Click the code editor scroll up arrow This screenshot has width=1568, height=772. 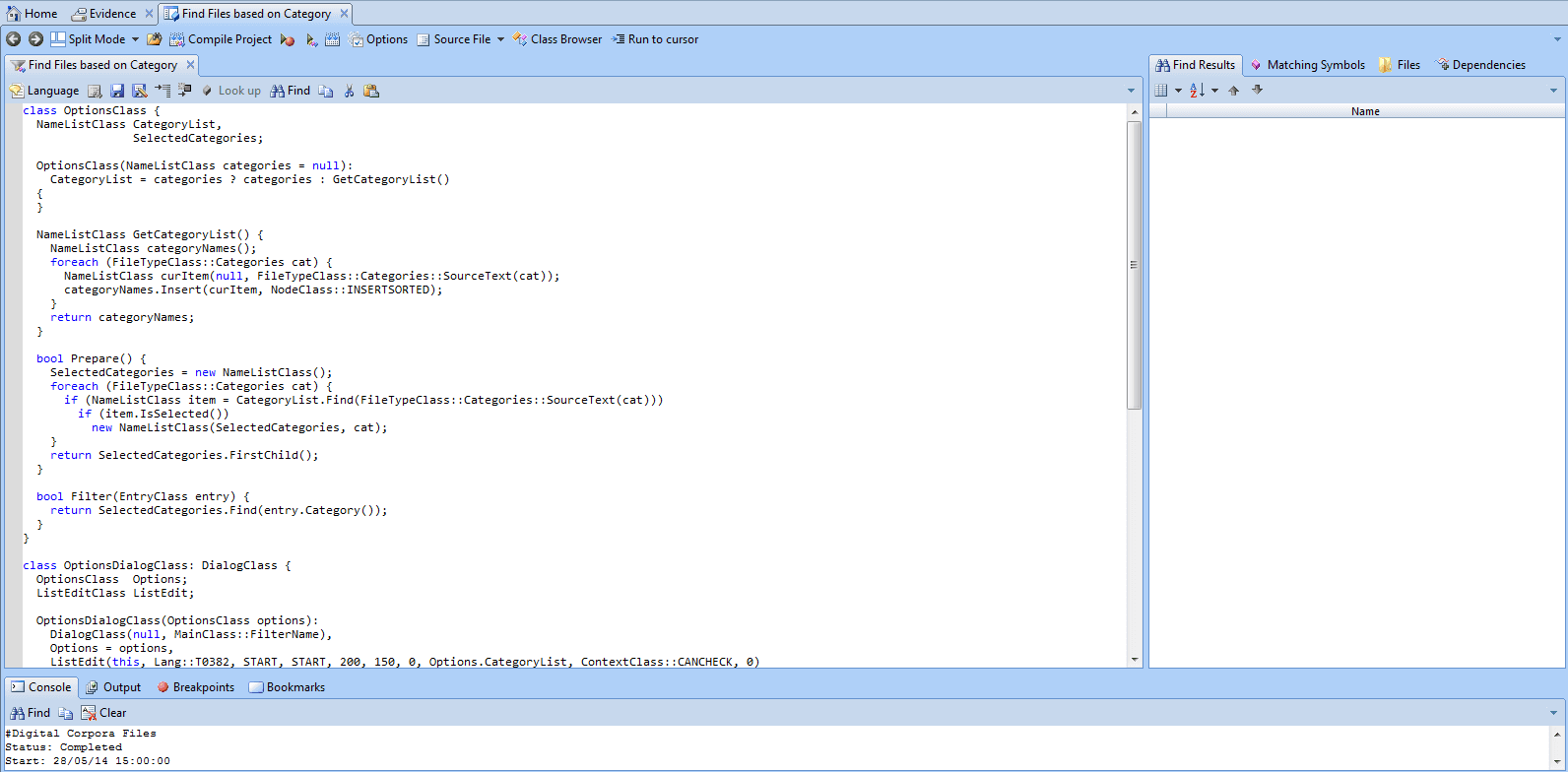click(1135, 112)
